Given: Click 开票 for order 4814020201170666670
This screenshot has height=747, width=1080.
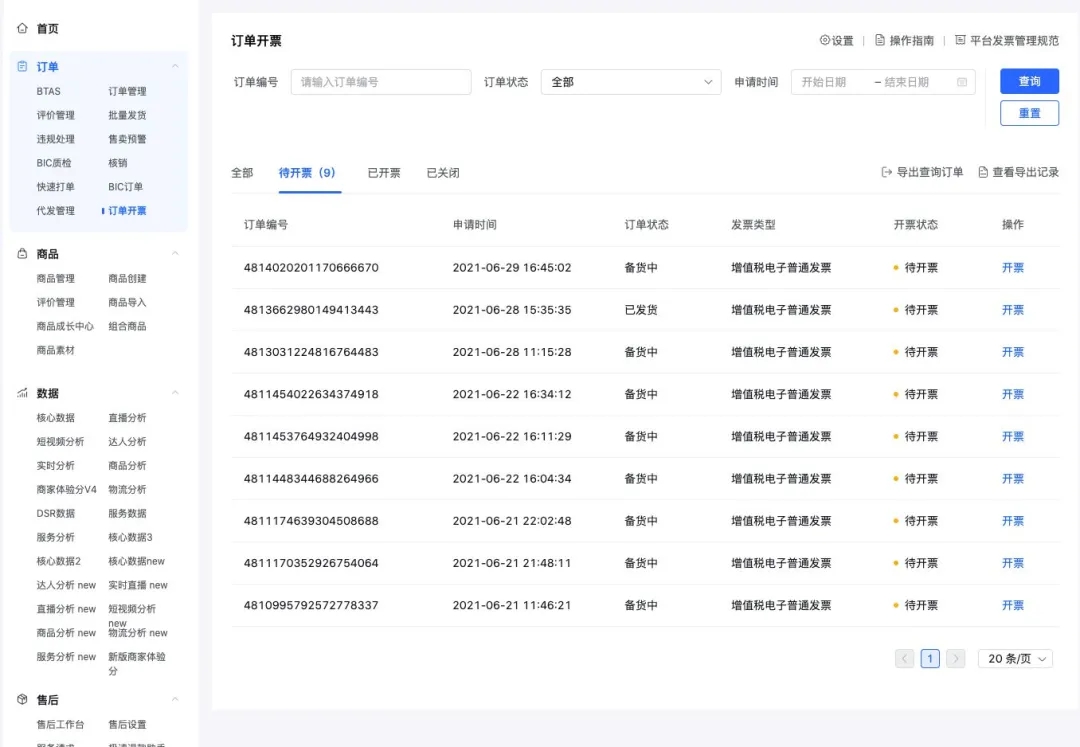Looking at the screenshot, I should (x=1012, y=268).
